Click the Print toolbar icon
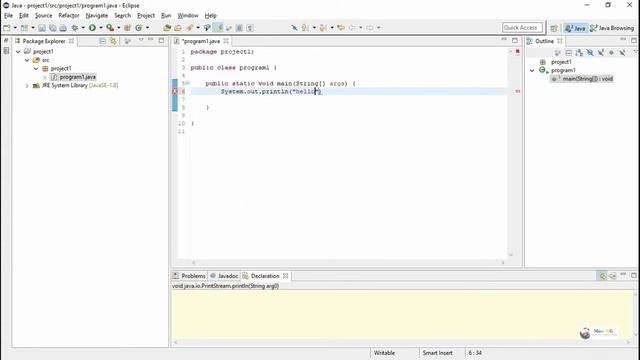Viewport: 640px width, 360px height. [x=63, y=28]
